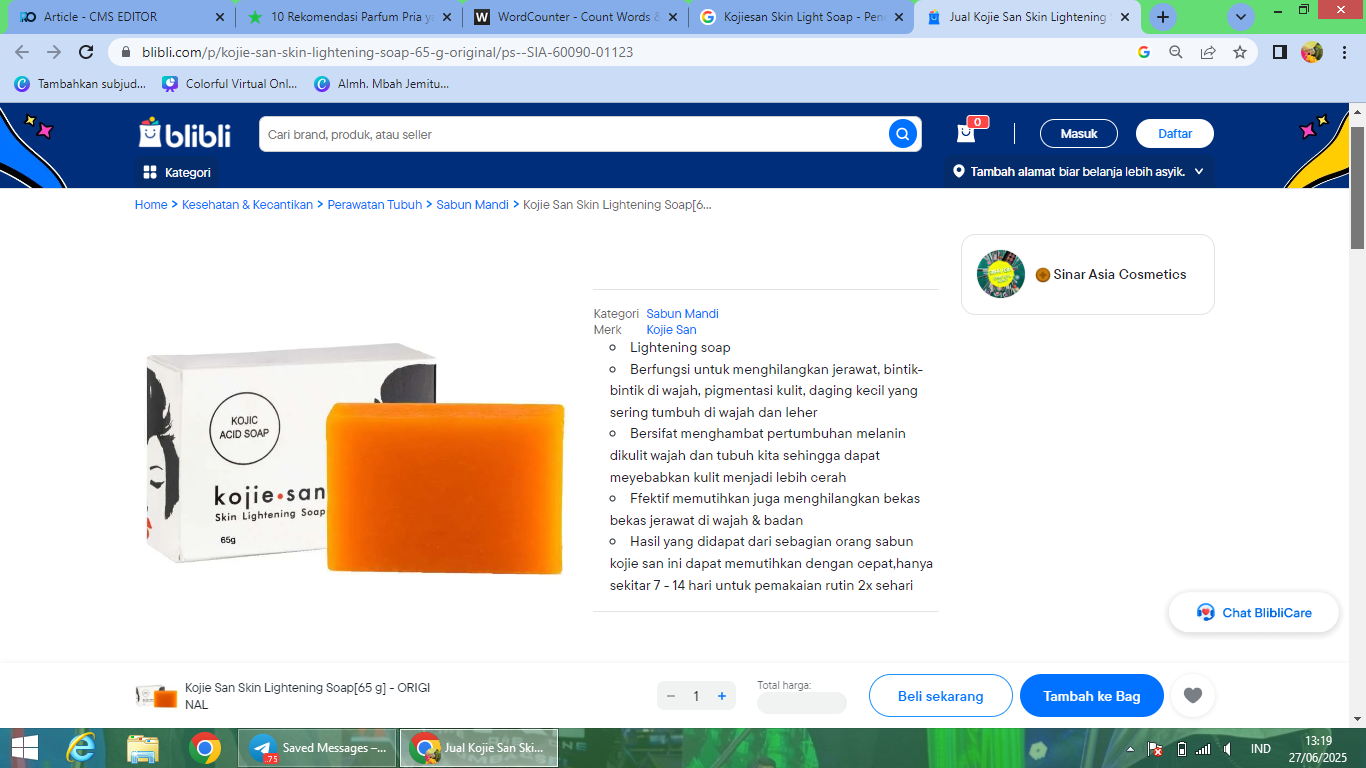Click the Tambah ke Bag button
Screen dimensions: 1366x768
point(1092,696)
